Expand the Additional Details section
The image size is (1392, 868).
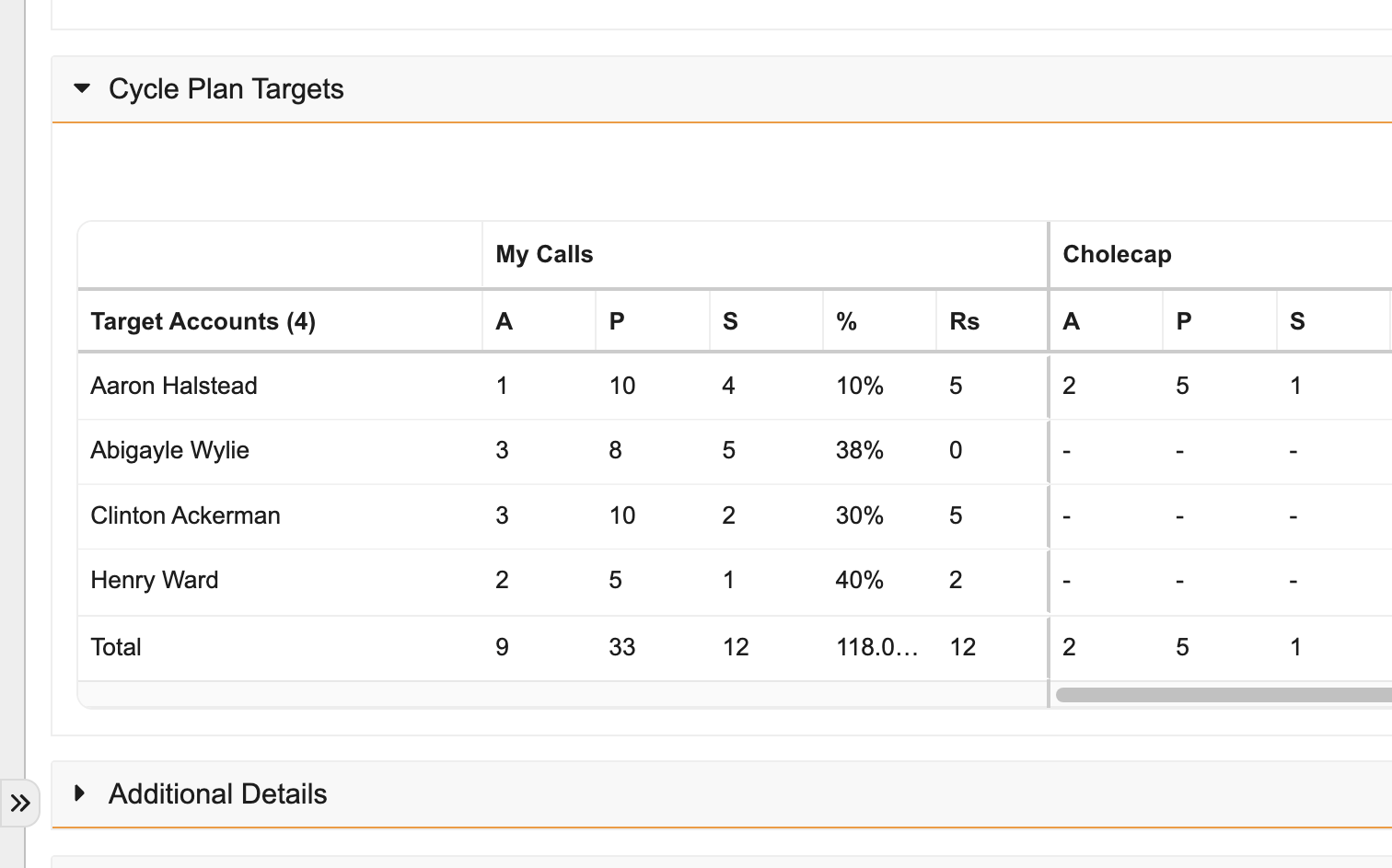click(80, 793)
